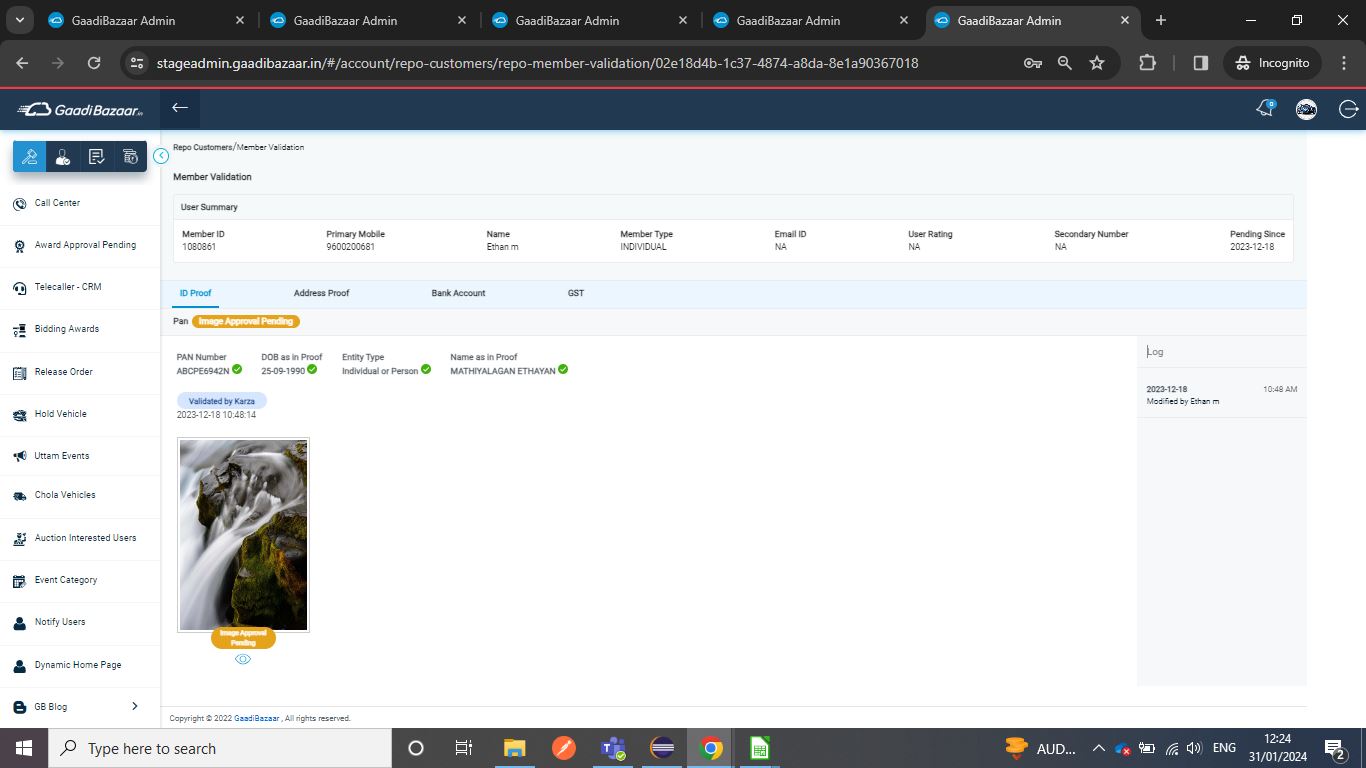This screenshot has width=1366, height=768.
Task: Switch to the Bank Account tab
Action: coord(458,293)
